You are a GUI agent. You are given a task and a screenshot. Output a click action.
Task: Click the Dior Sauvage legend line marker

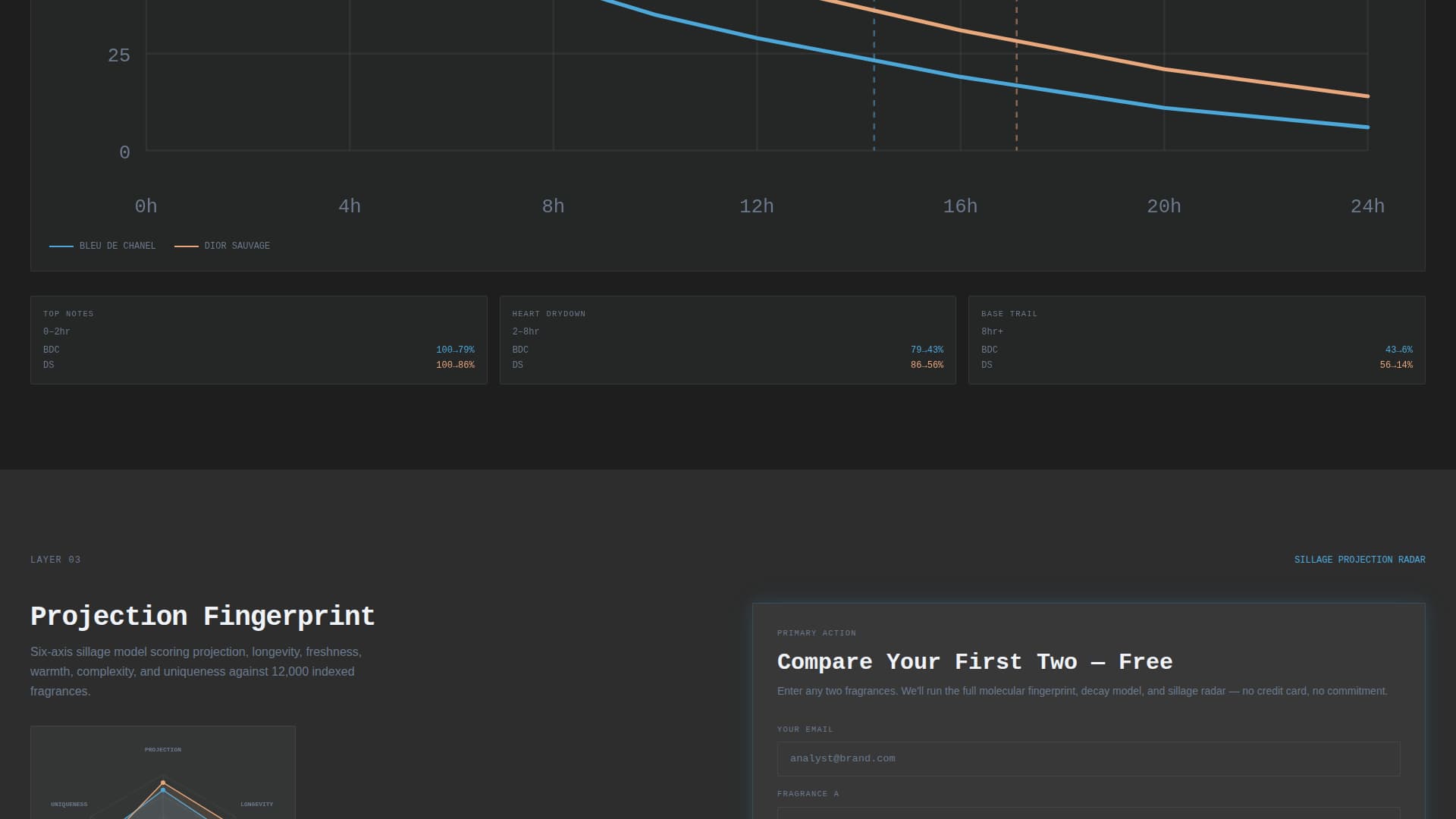[x=187, y=246]
